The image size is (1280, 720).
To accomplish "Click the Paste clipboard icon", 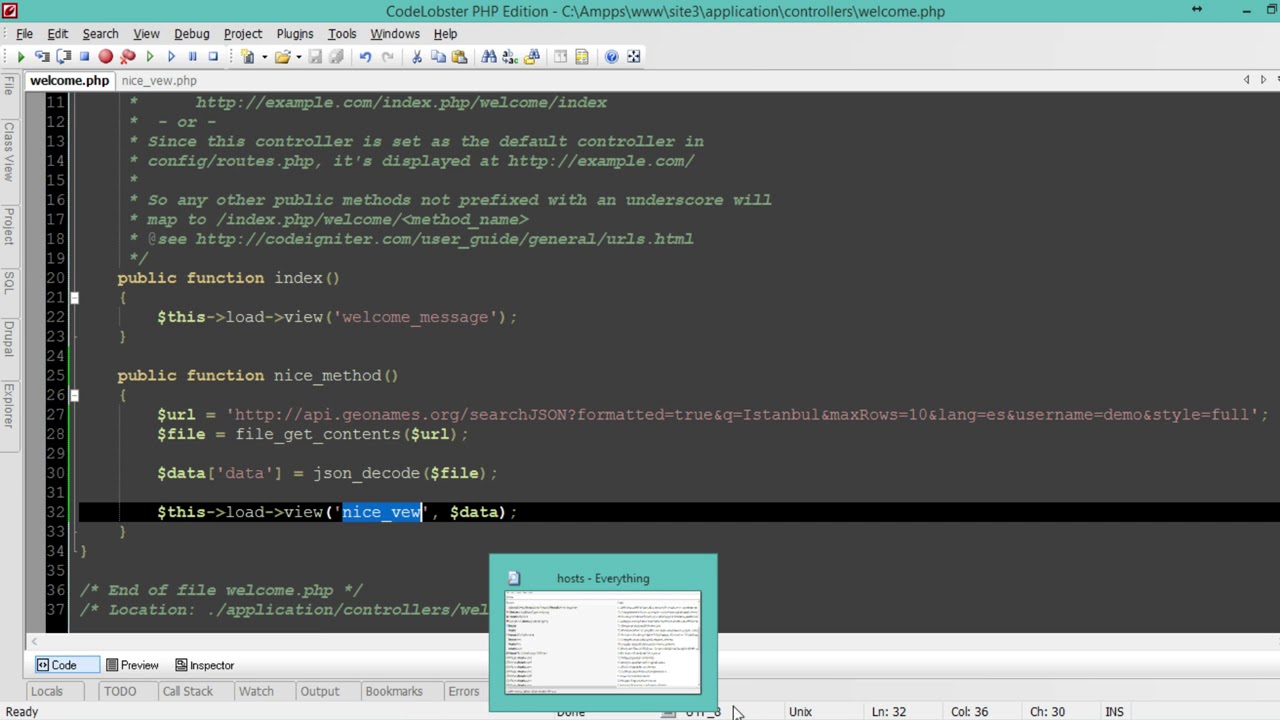I will [459, 57].
